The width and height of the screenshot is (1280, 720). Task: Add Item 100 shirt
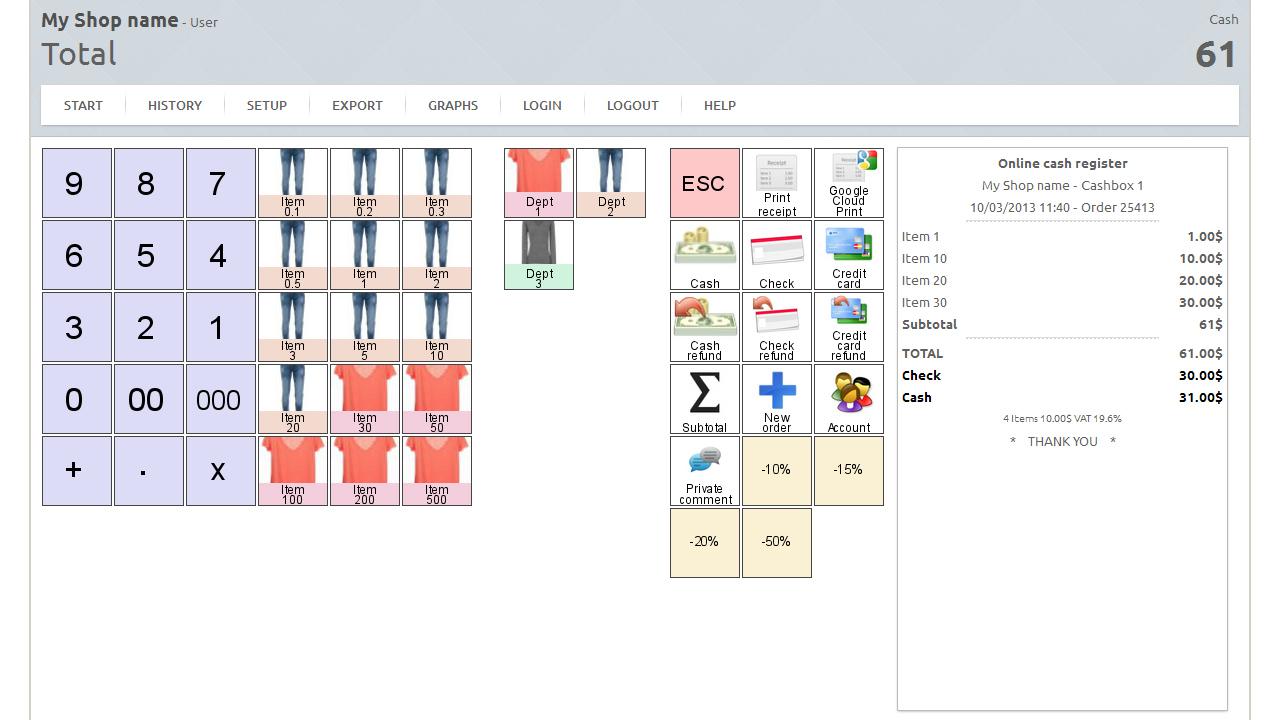coord(293,471)
